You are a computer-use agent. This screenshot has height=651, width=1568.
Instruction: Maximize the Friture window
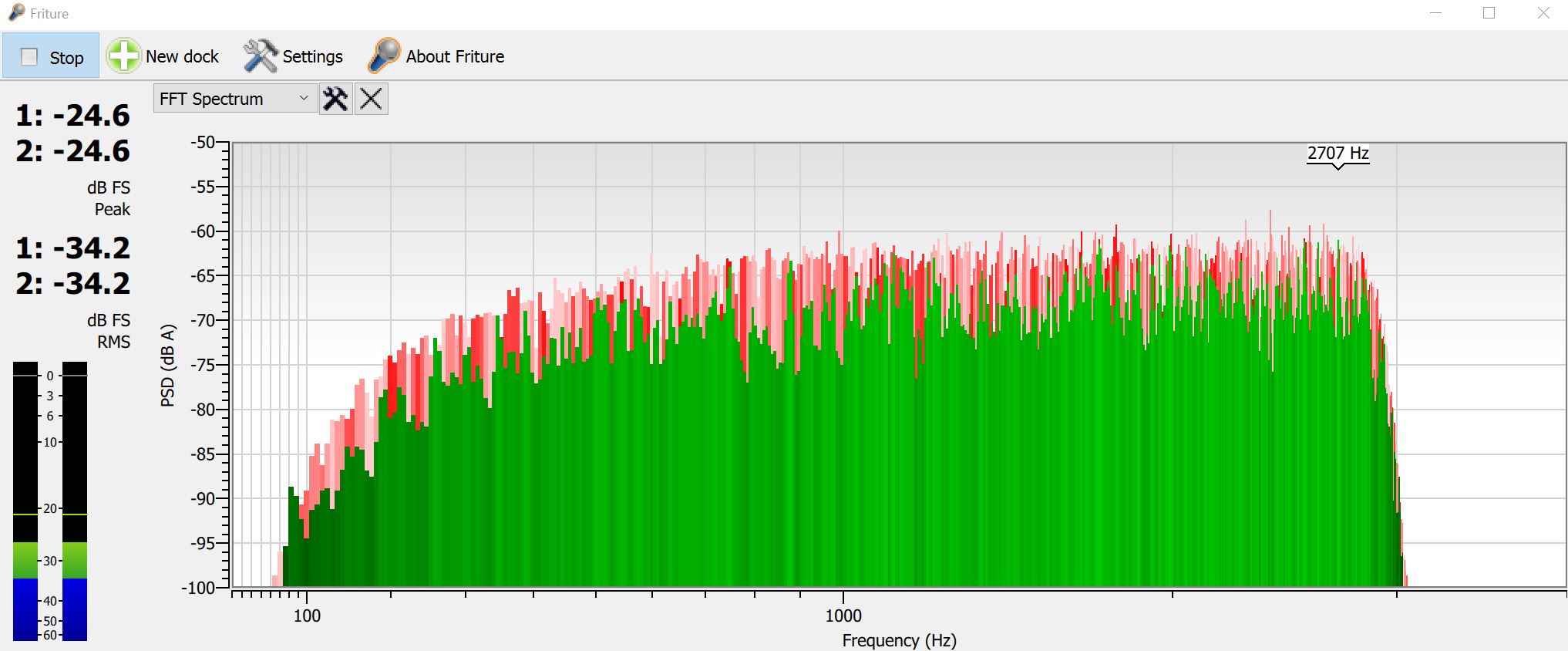(1489, 13)
